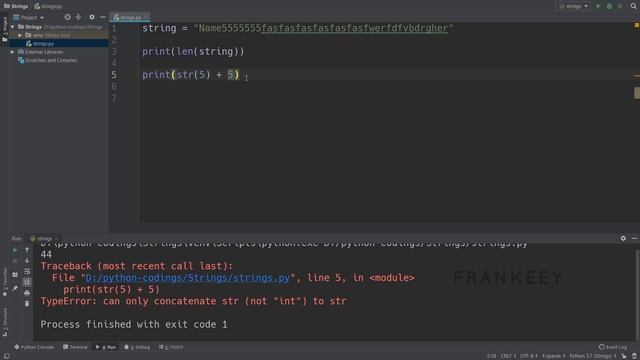Screen dimensions: 640x360
Task: Click the line 5 number in the gutter
Action: pyautogui.click(x=114, y=75)
